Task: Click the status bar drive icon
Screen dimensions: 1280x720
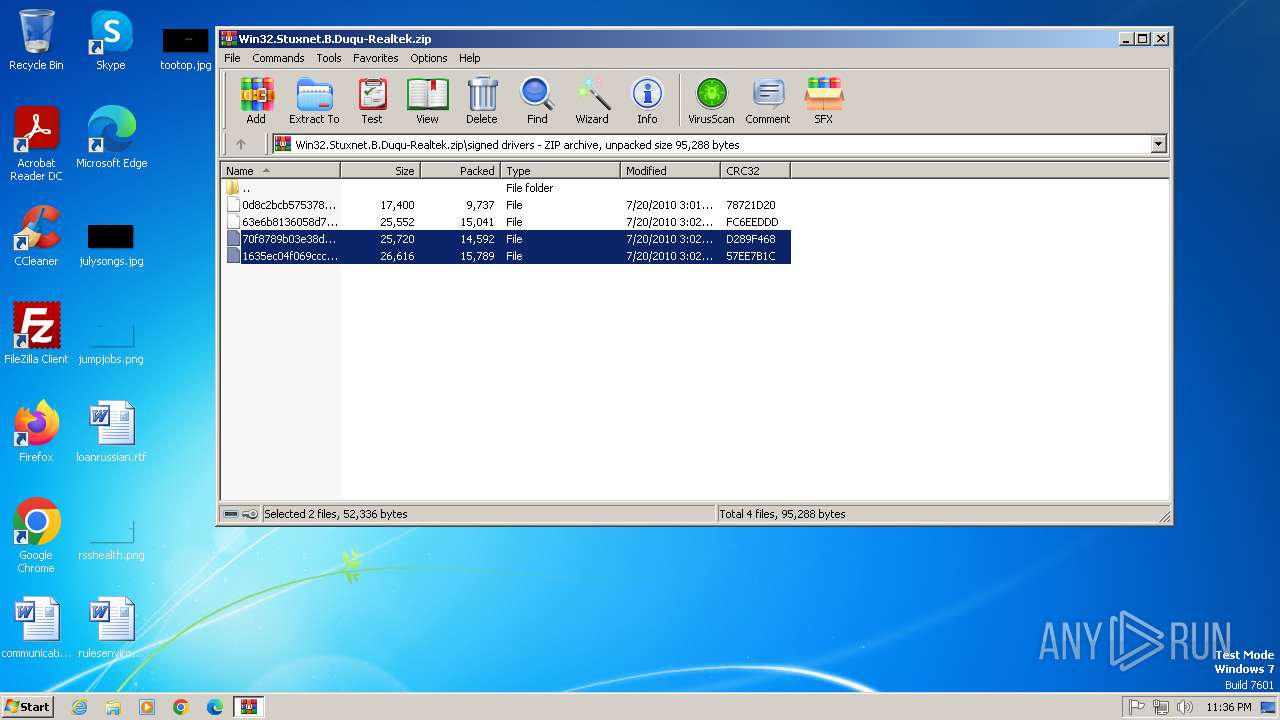Action: tap(232, 514)
